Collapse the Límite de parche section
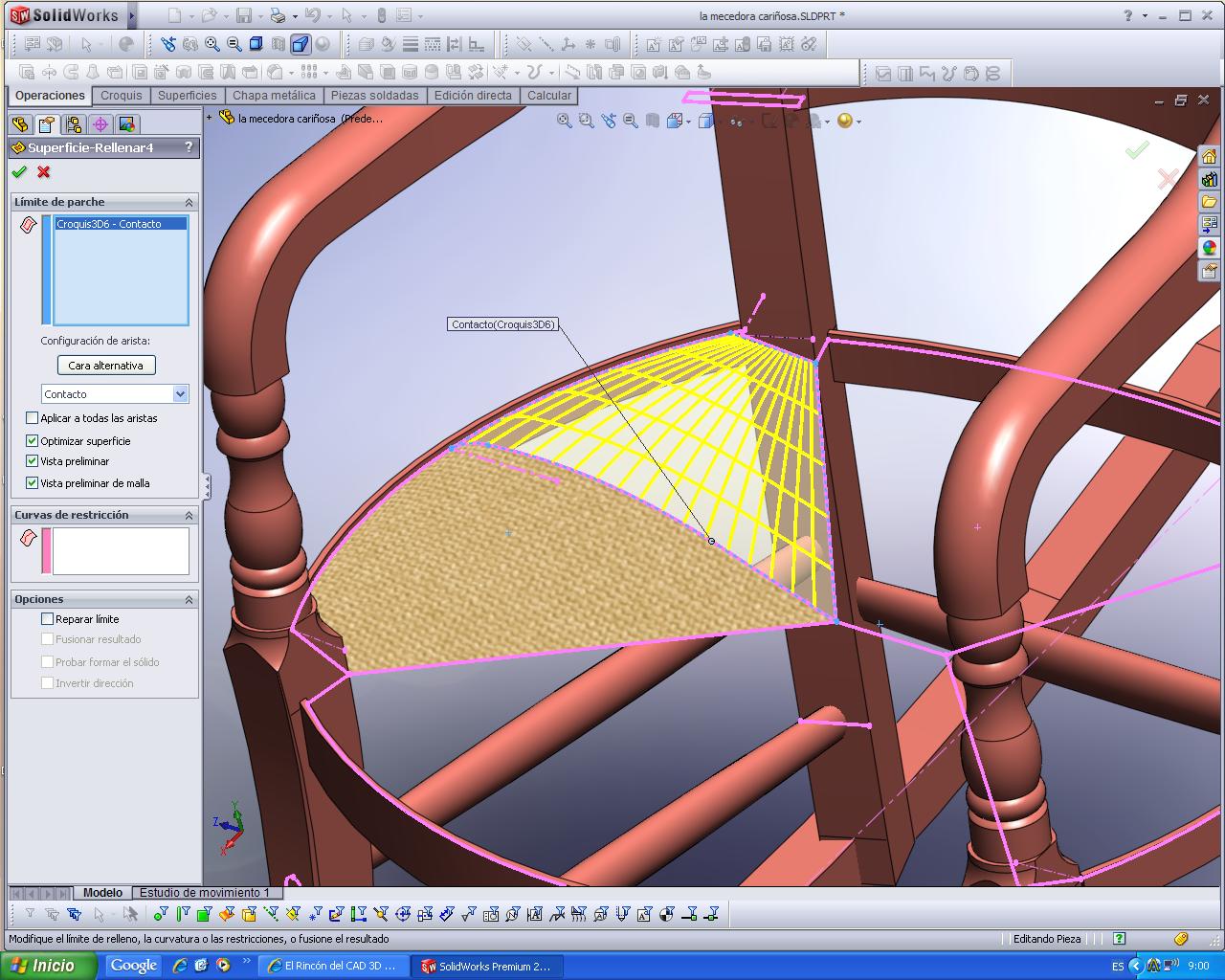Image resolution: width=1225 pixels, height=980 pixels. (x=189, y=202)
